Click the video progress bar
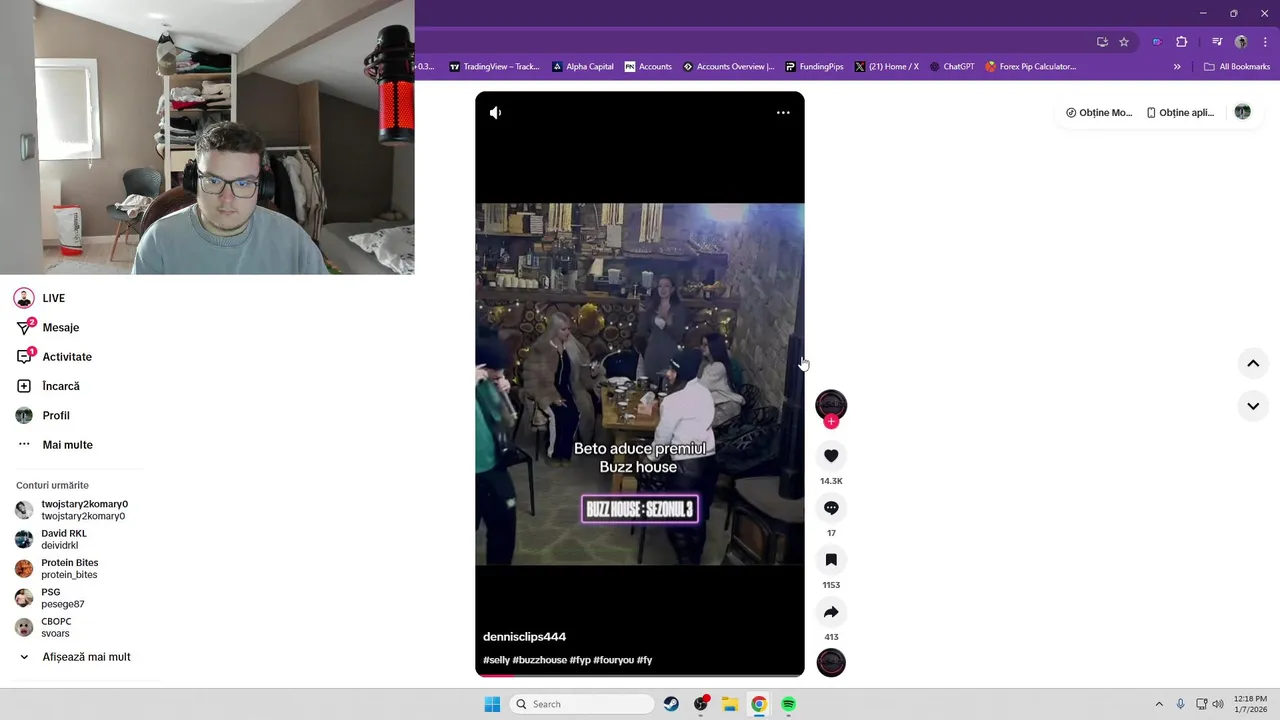Screen dimensions: 1280x720 click(x=640, y=675)
